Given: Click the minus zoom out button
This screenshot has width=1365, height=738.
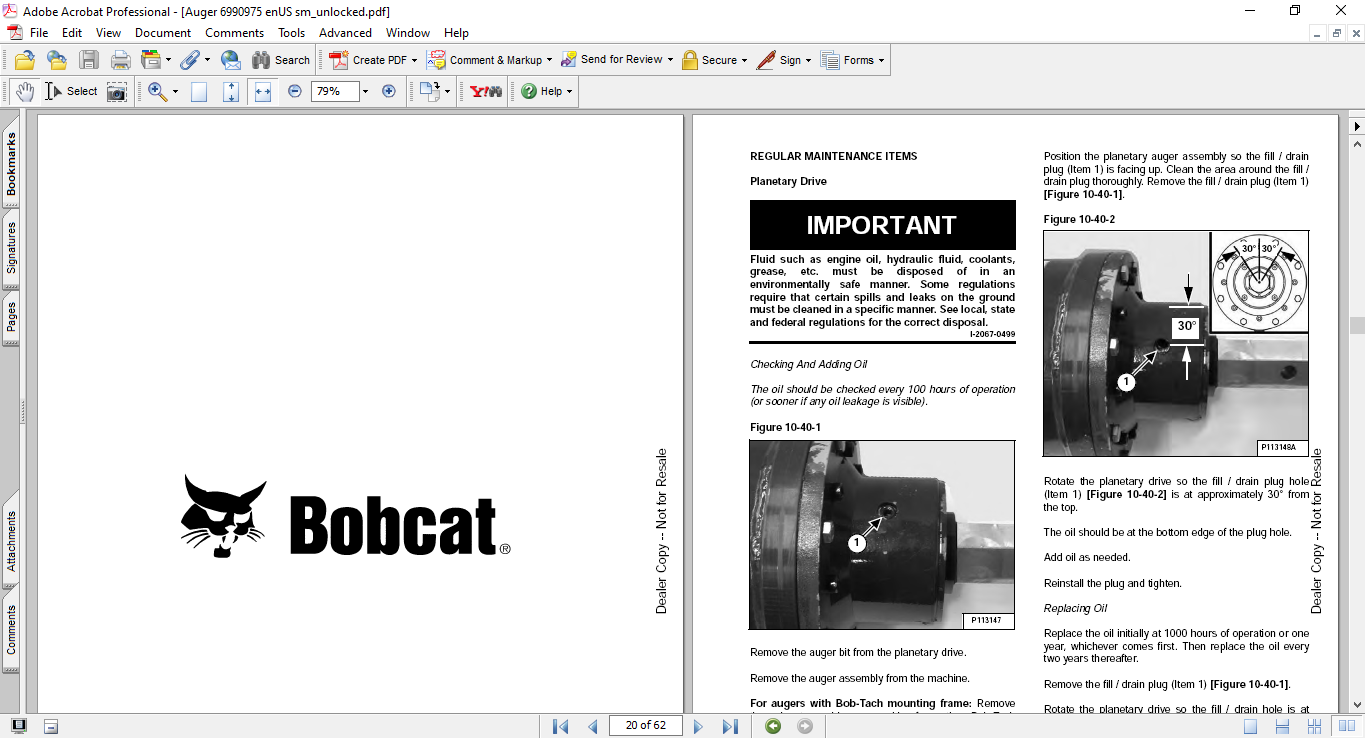Looking at the screenshot, I should tap(295, 91).
